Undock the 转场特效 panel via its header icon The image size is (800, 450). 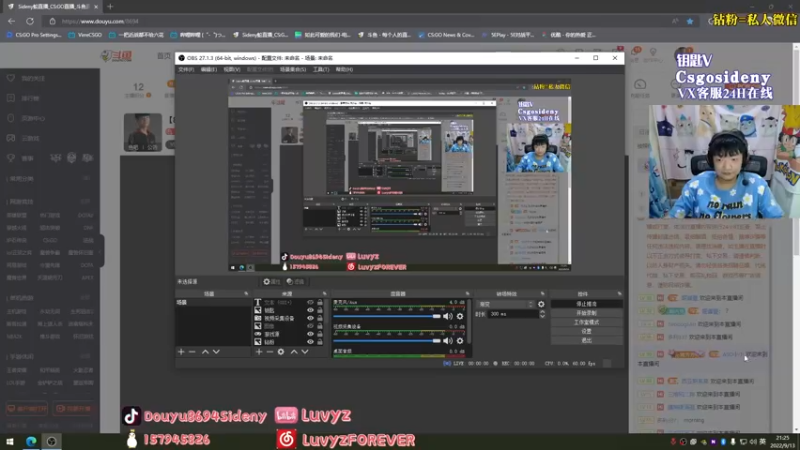pyautogui.click(x=542, y=294)
